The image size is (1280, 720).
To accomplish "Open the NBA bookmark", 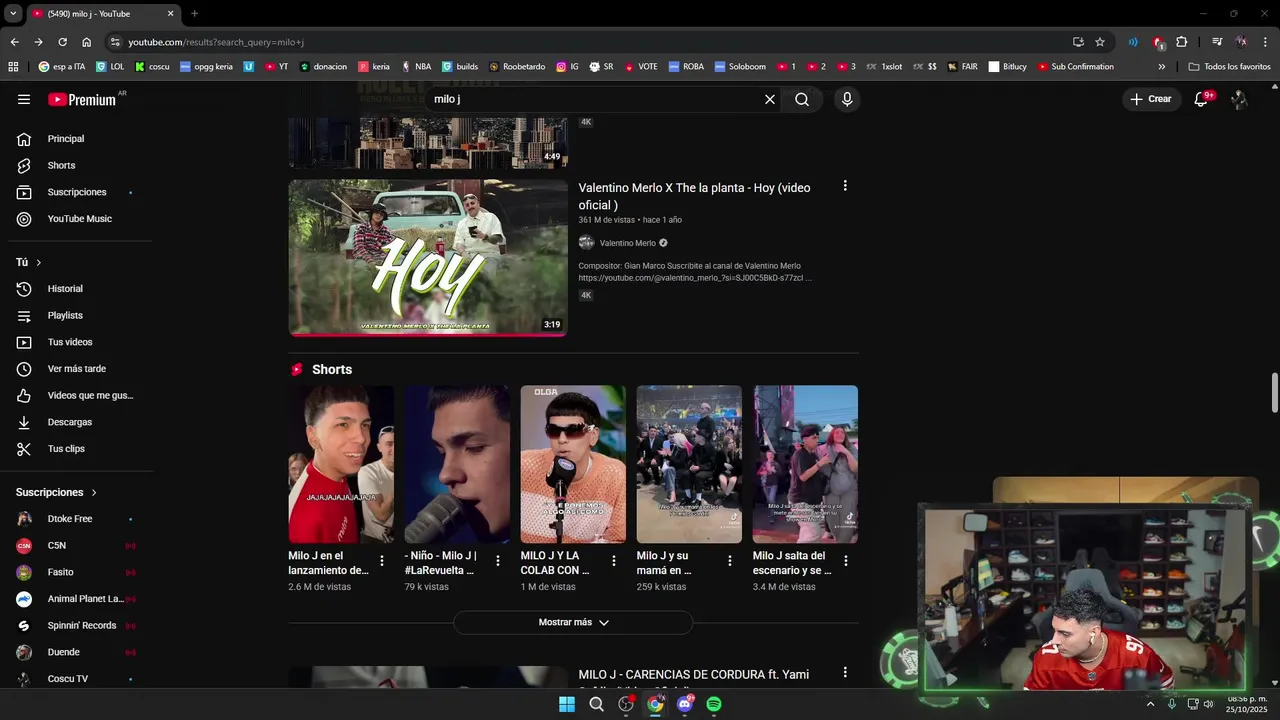I will click(416, 67).
